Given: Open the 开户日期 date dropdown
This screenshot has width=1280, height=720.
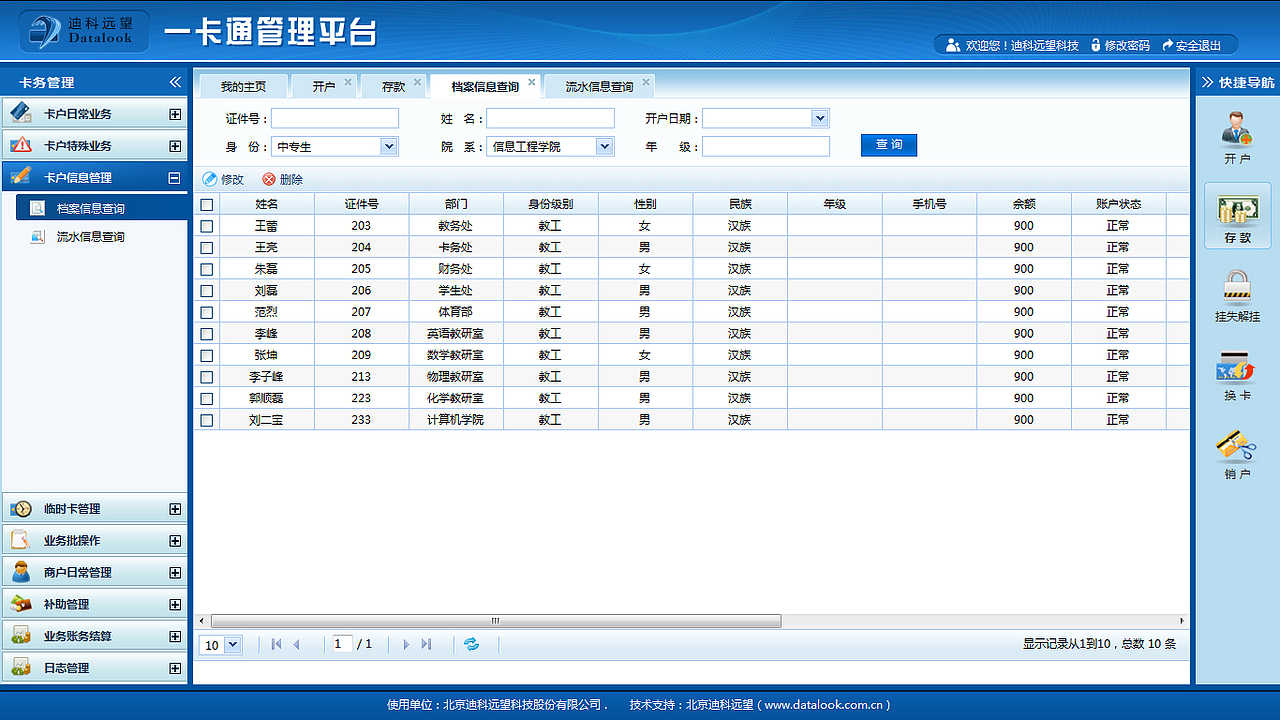Looking at the screenshot, I should point(820,118).
